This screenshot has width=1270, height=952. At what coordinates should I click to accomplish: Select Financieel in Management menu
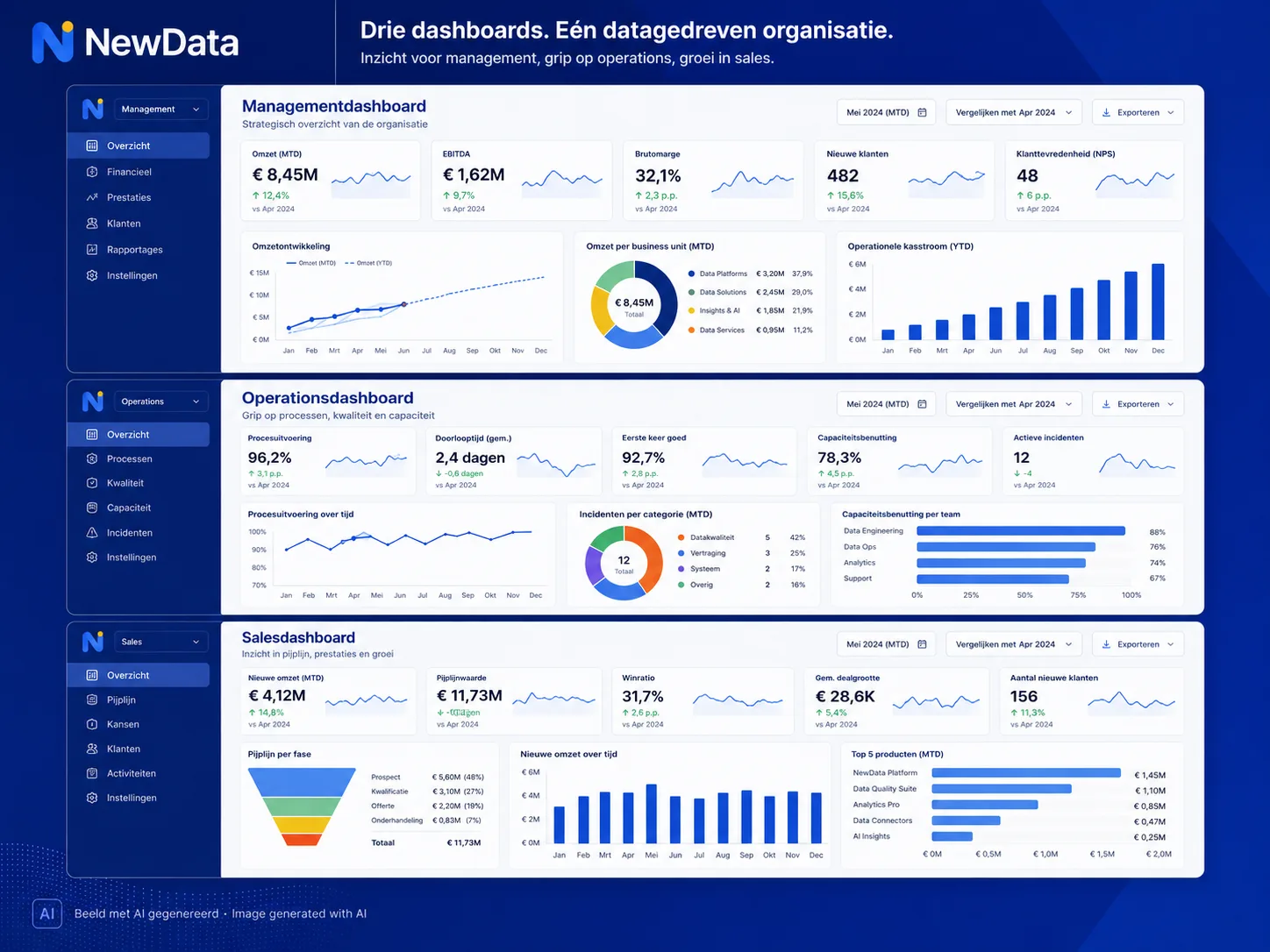pos(139,172)
